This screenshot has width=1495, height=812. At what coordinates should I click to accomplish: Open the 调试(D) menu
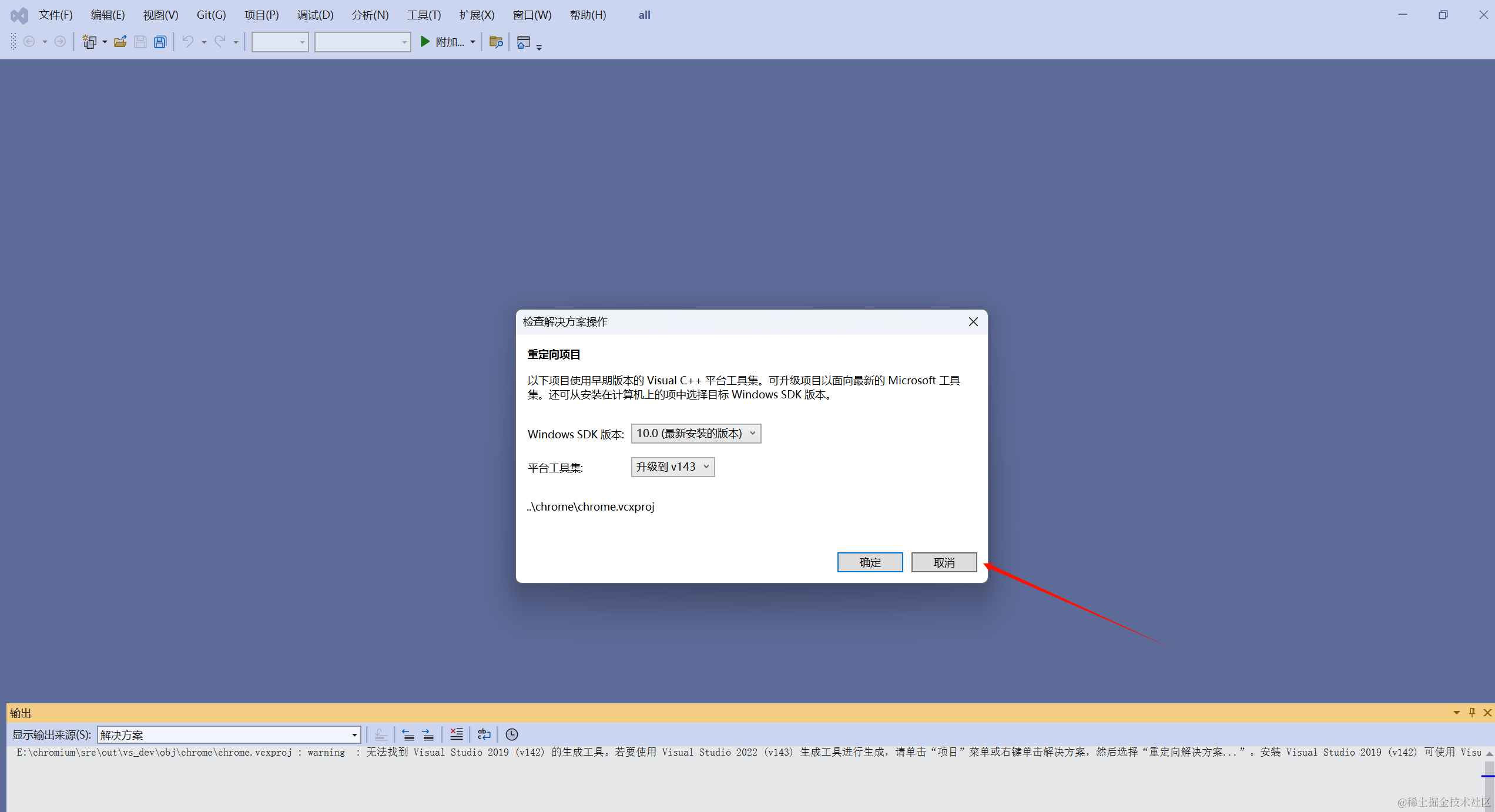click(x=315, y=15)
